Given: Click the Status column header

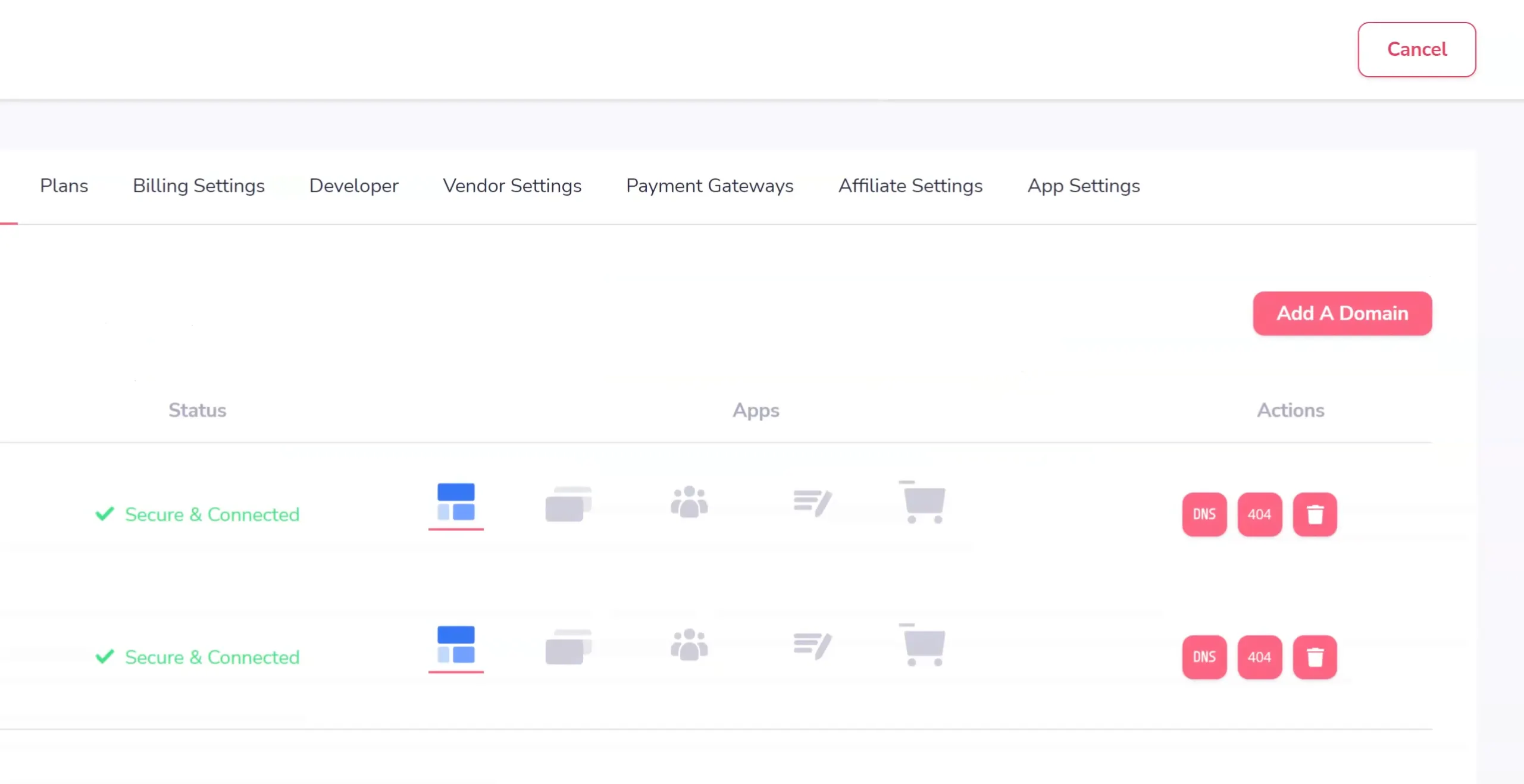Looking at the screenshot, I should [x=197, y=410].
